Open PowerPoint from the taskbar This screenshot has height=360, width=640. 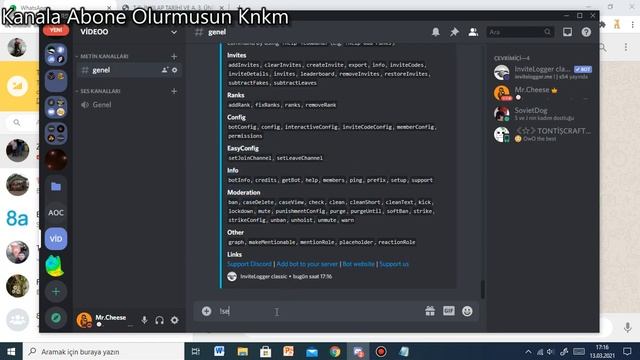289,351
